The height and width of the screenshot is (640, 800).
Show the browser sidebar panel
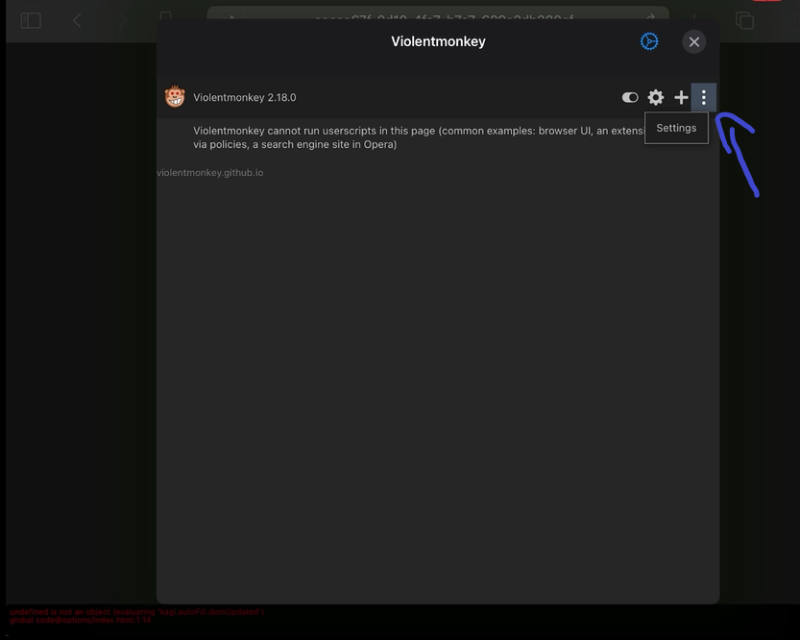tap(30, 20)
